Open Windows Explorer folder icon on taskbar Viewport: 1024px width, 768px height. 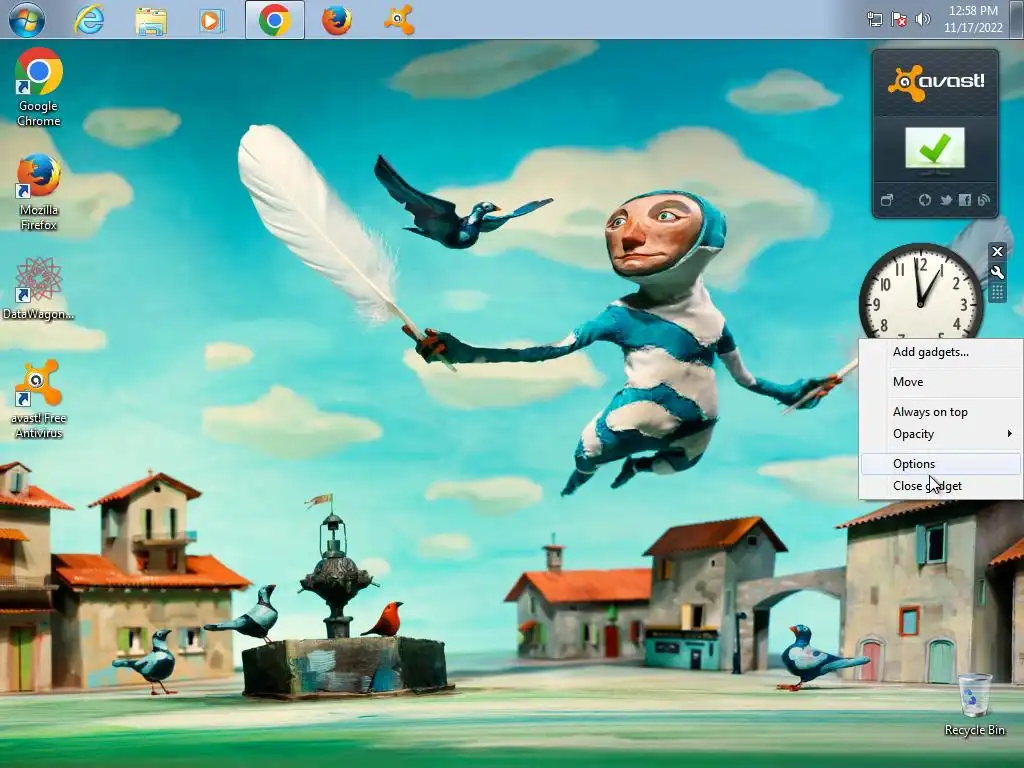tap(151, 20)
